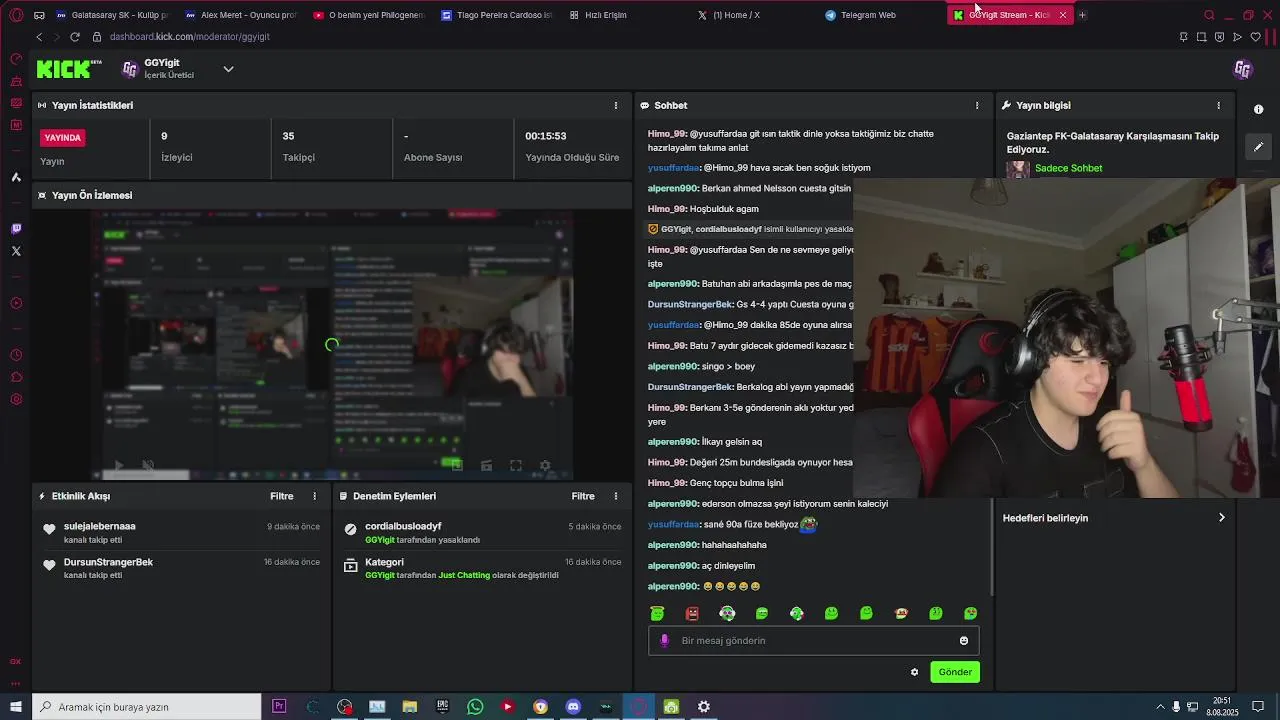The height and width of the screenshot is (720, 1280).
Task: Open X icon in Opera sidebar
Action: click(16, 251)
